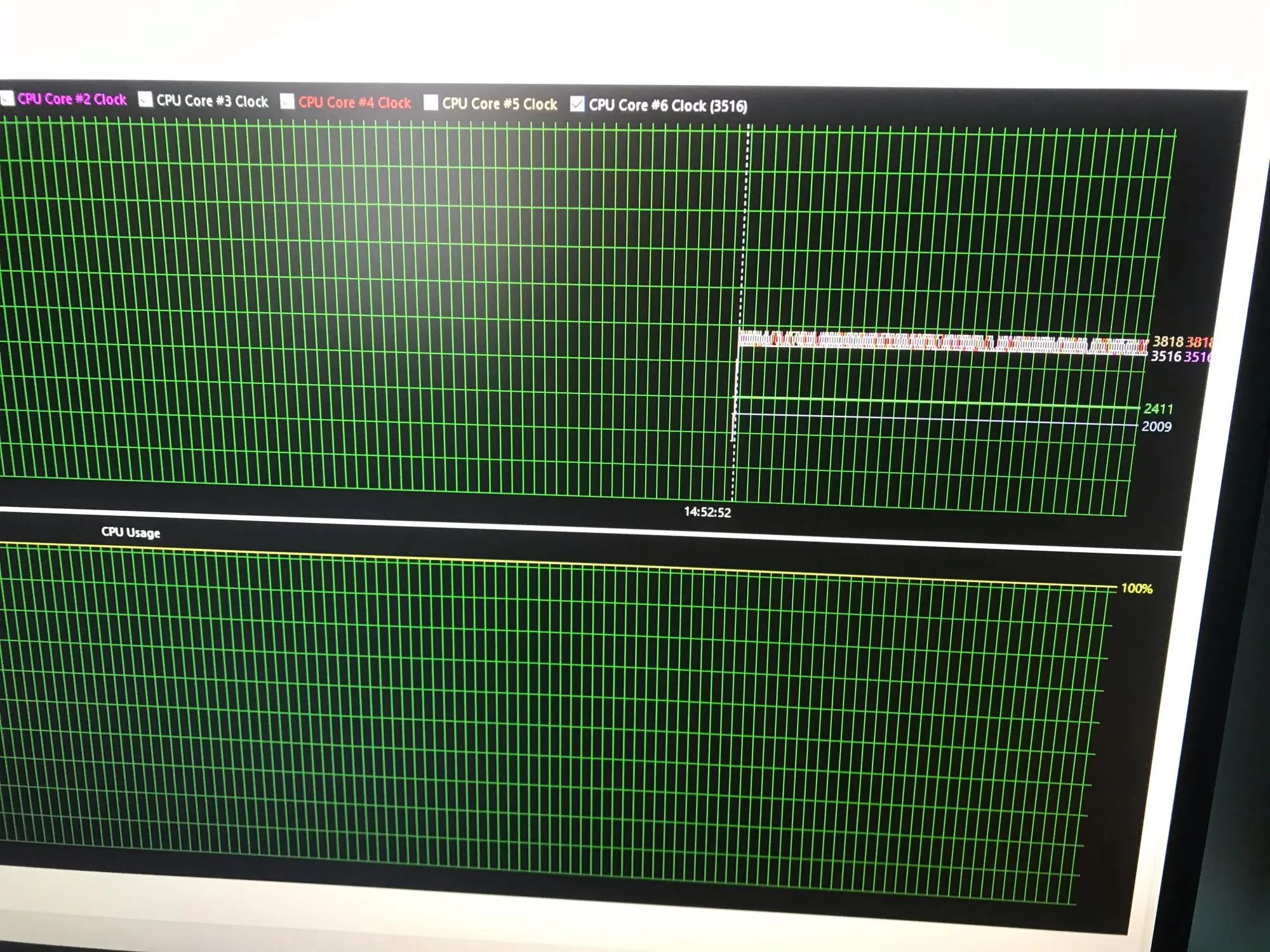Click the CPU Core #6 Clock (3516) label
This screenshot has height=952, width=1270.
point(667,105)
